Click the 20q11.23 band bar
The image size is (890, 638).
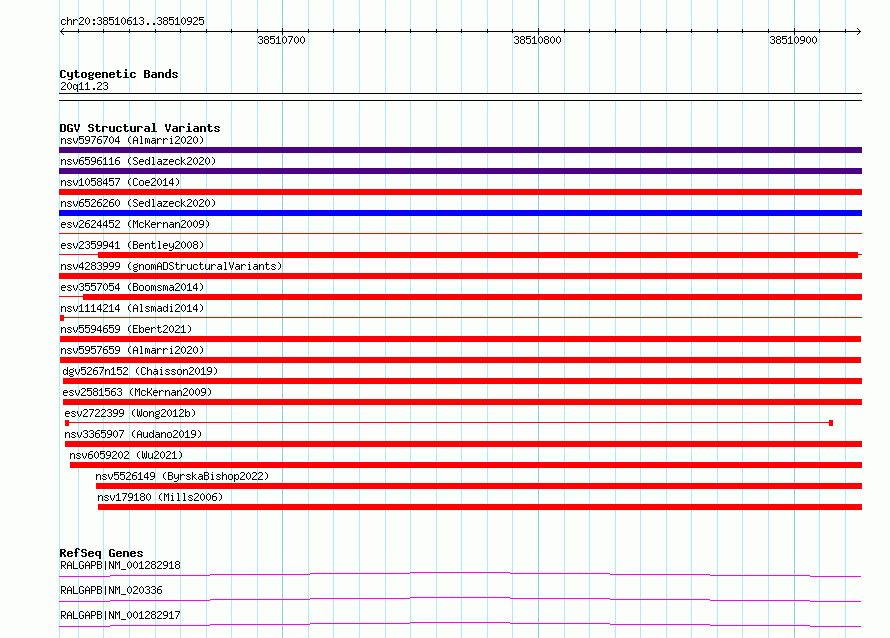click(x=460, y=97)
